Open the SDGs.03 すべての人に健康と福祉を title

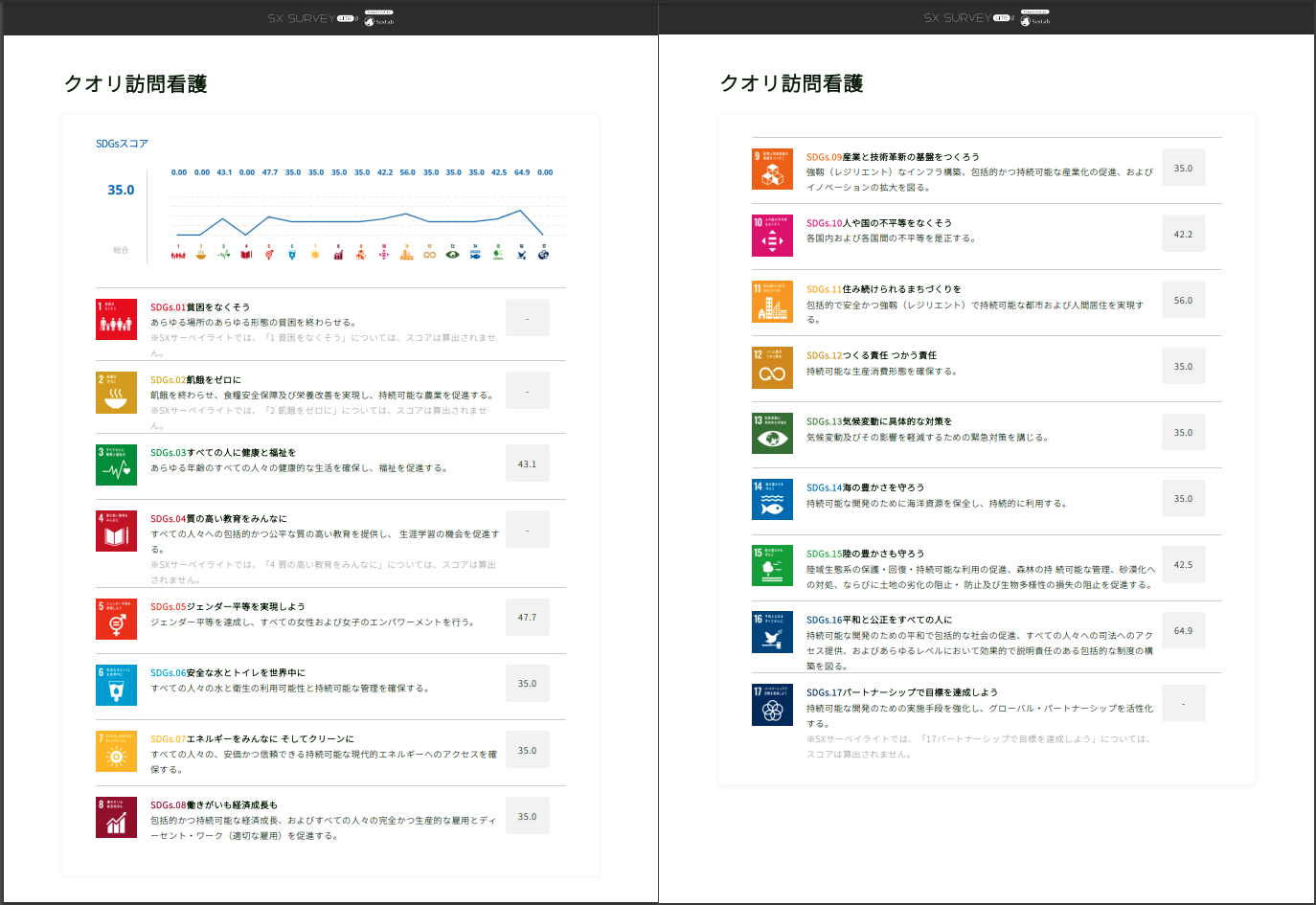tap(222, 453)
